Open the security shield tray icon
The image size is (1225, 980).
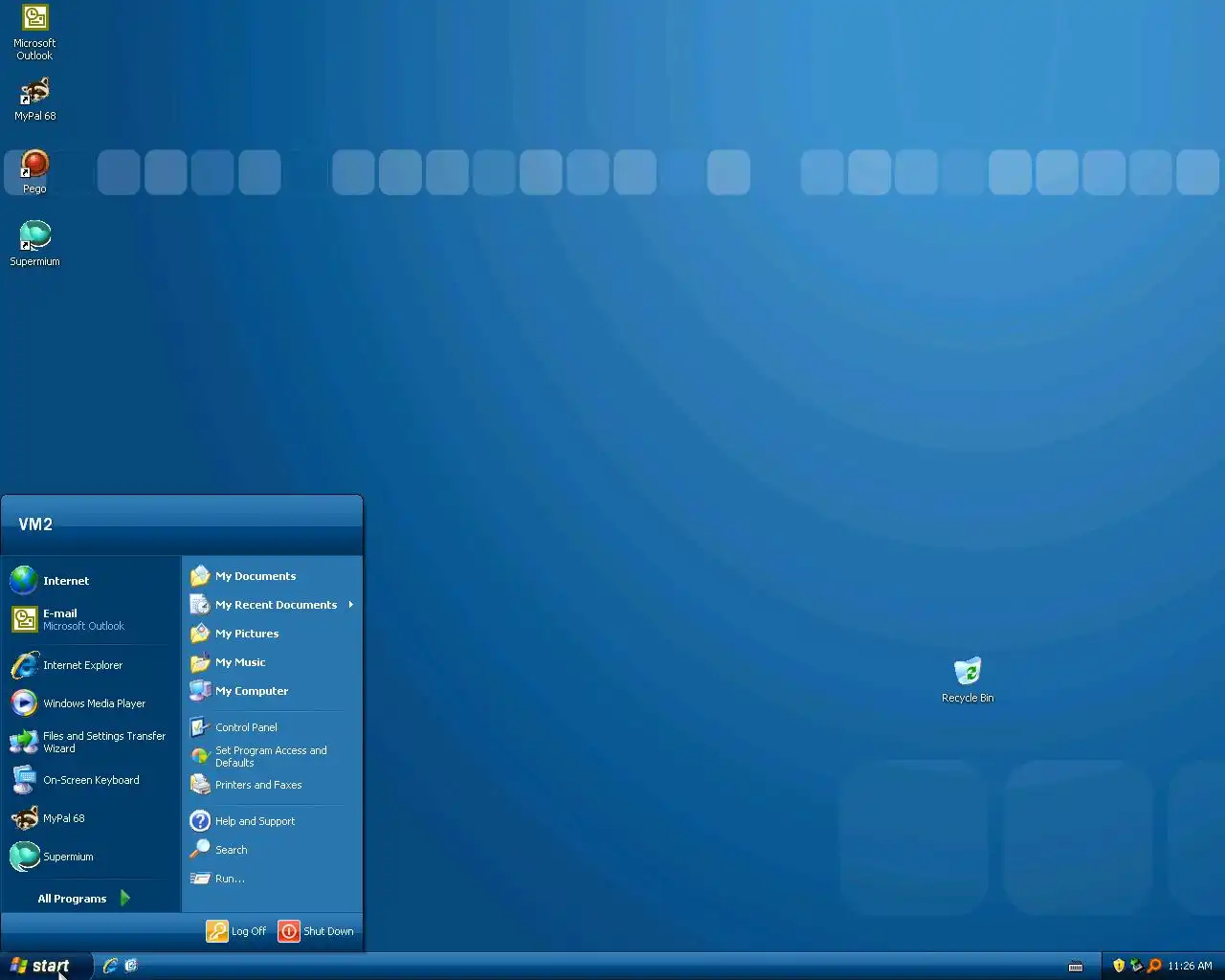pos(1119,966)
